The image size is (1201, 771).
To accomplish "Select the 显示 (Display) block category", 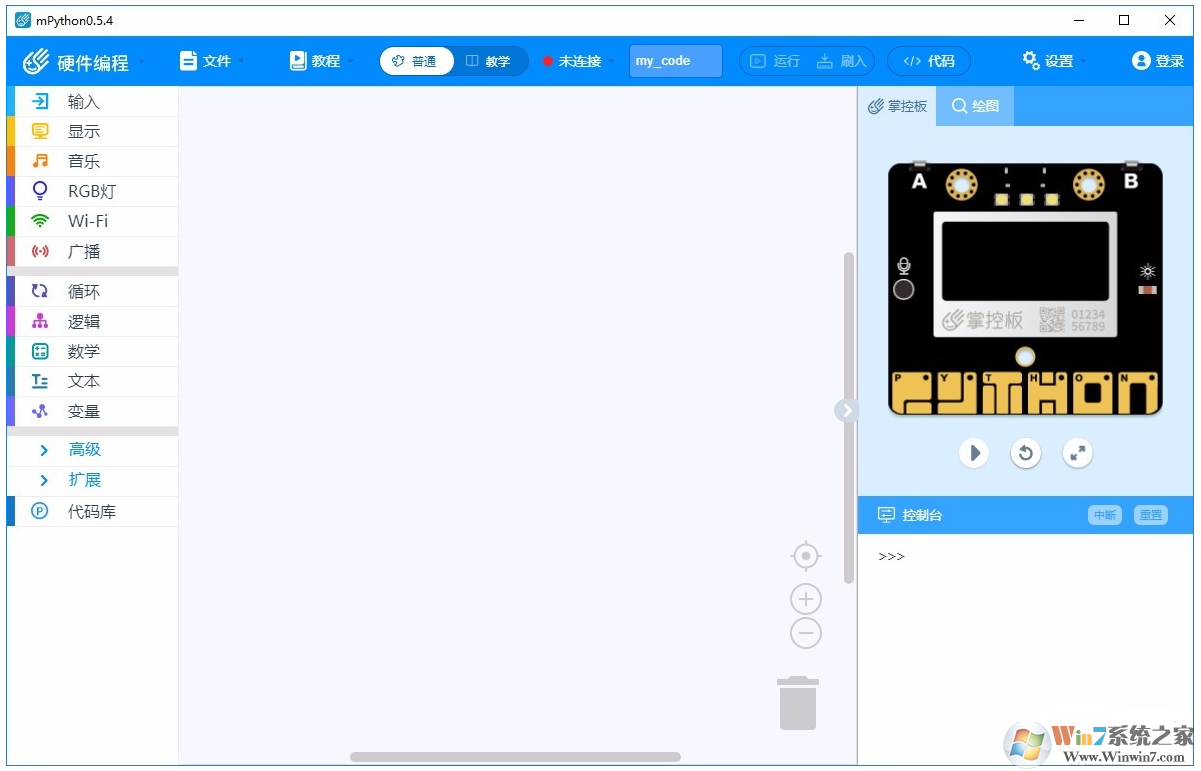I will coord(83,131).
